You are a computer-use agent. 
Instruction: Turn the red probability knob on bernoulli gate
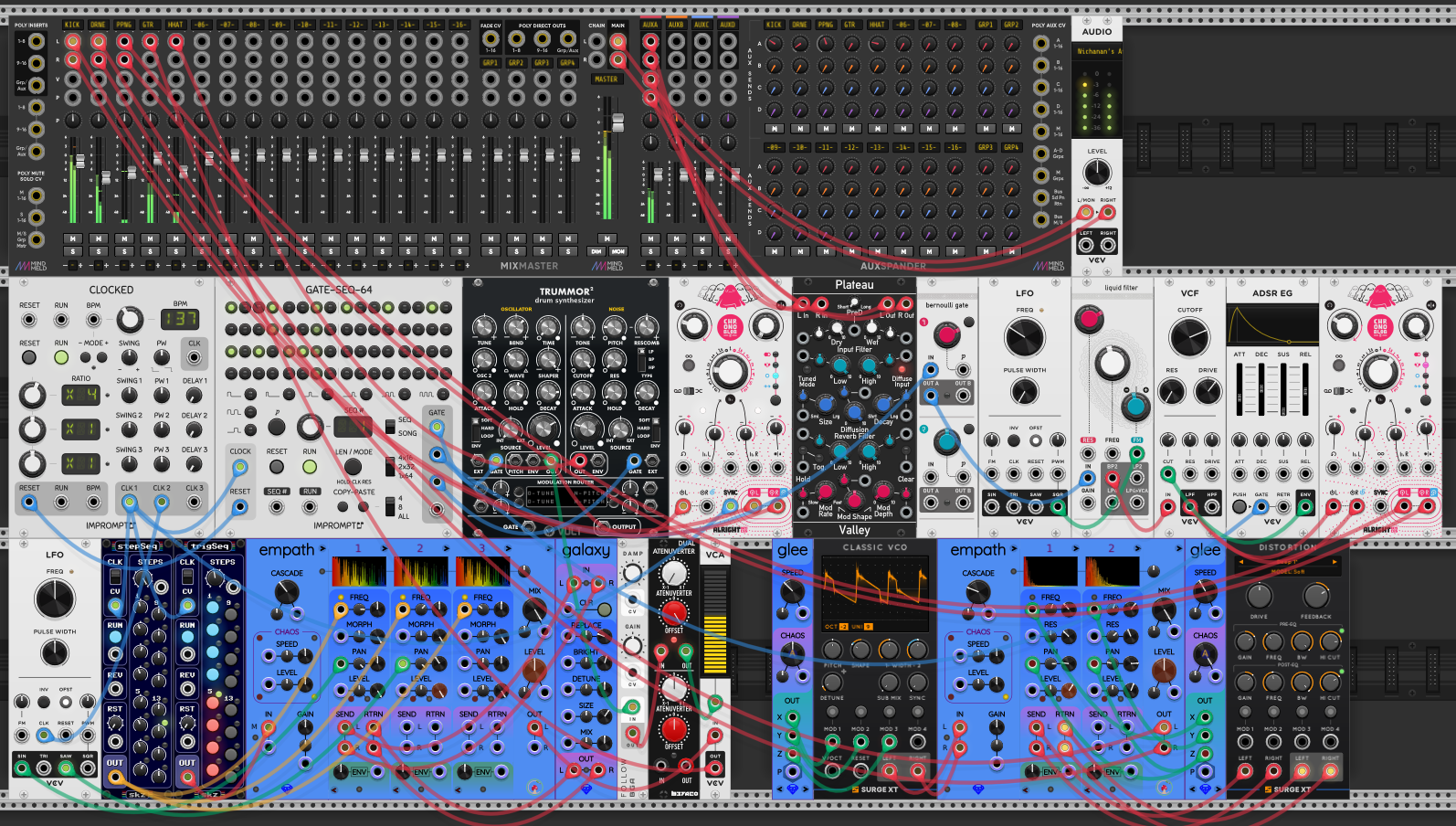click(947, 334)
